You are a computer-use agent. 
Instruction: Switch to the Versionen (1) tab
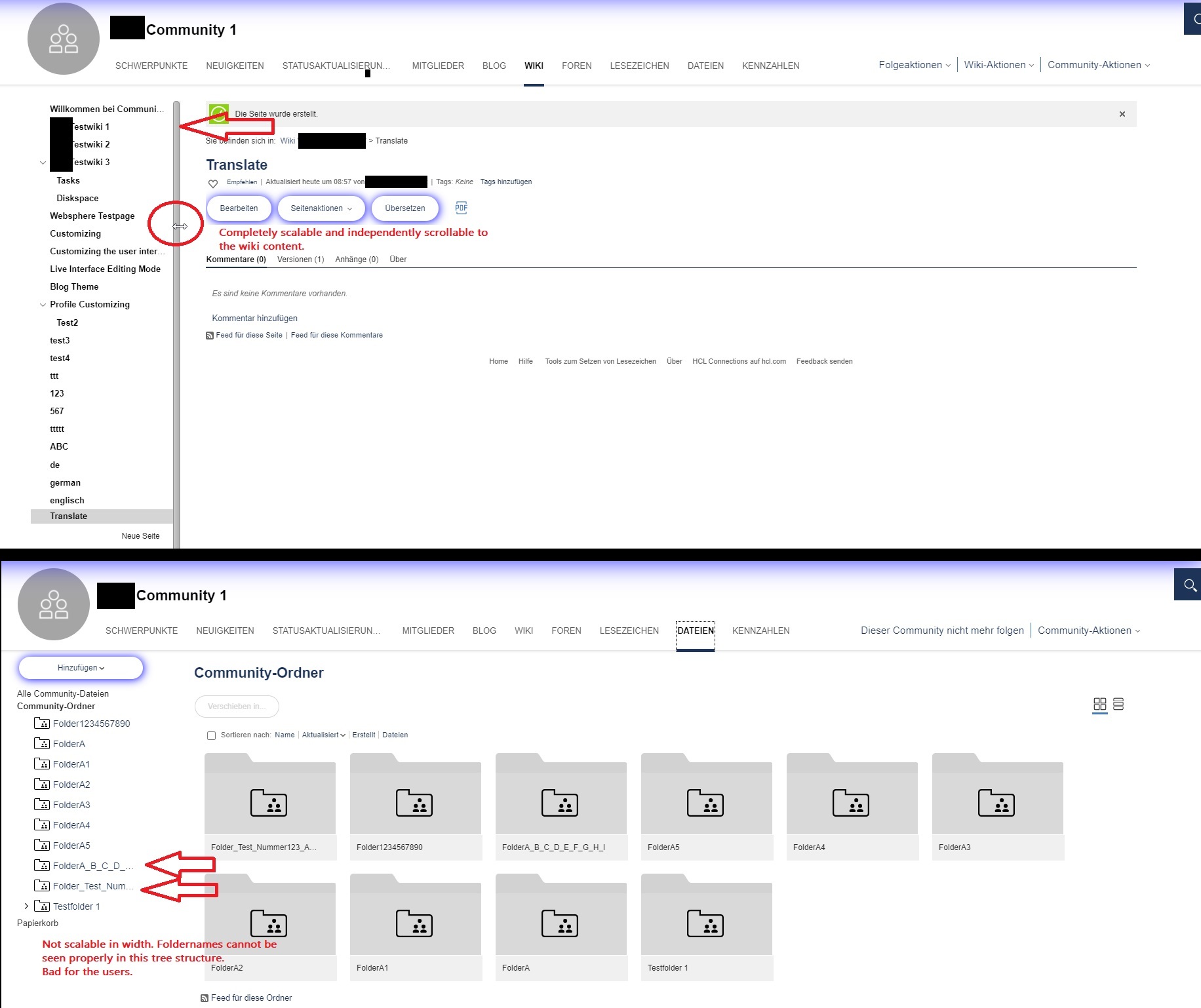click(x=300, y=260)
